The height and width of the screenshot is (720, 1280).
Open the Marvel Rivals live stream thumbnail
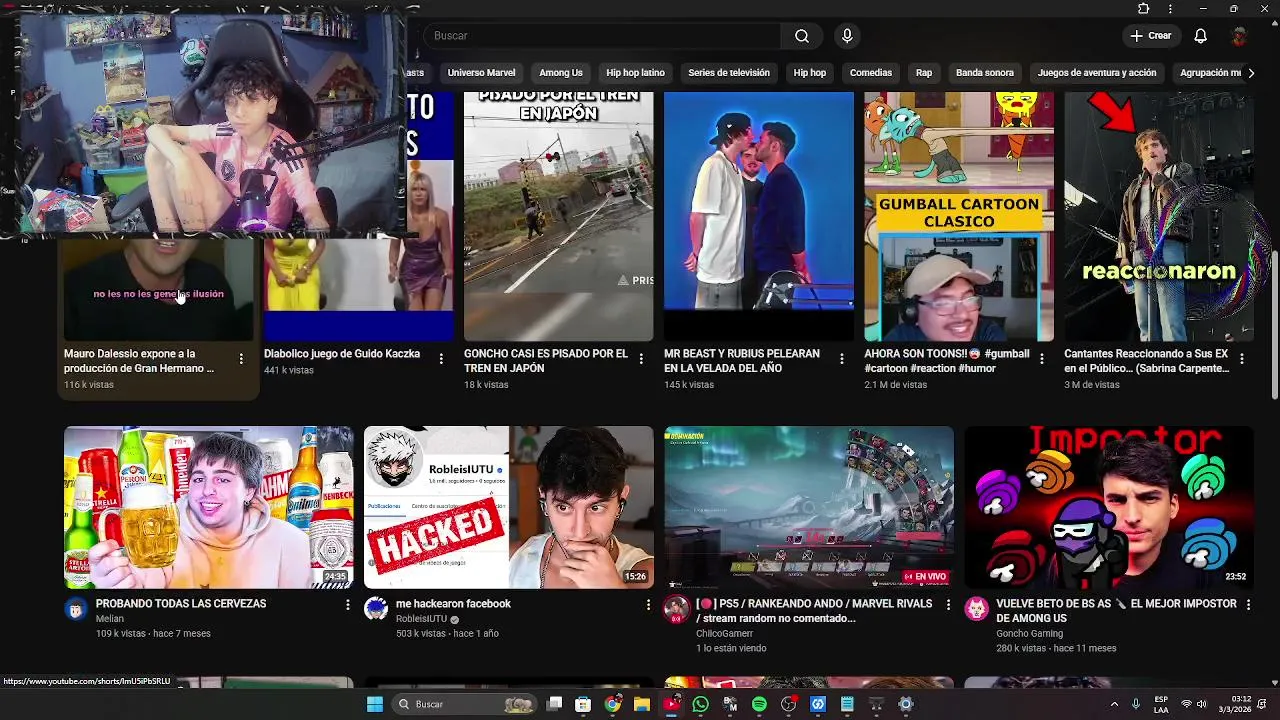(x=808, y=508)
